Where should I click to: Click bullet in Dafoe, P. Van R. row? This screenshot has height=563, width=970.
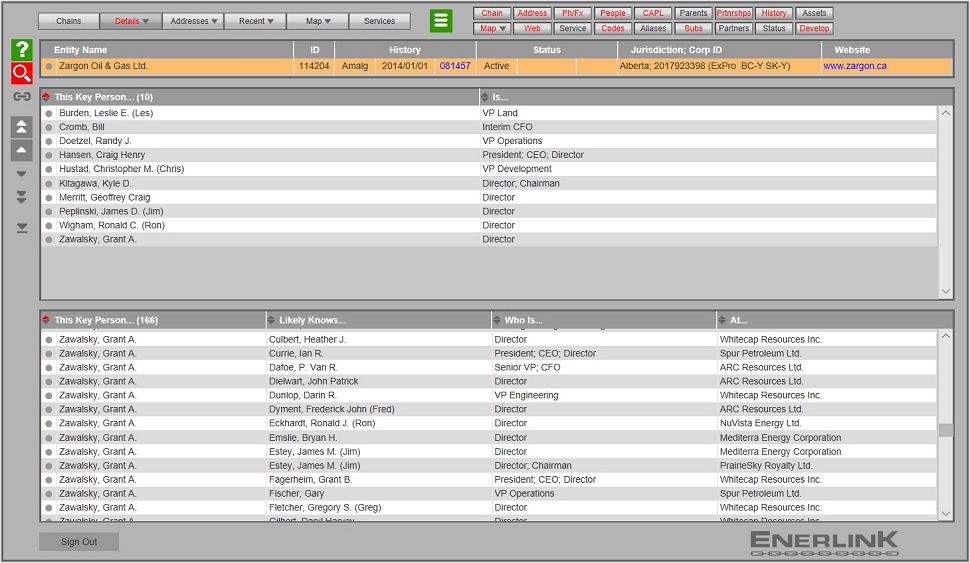pos(49,367)
